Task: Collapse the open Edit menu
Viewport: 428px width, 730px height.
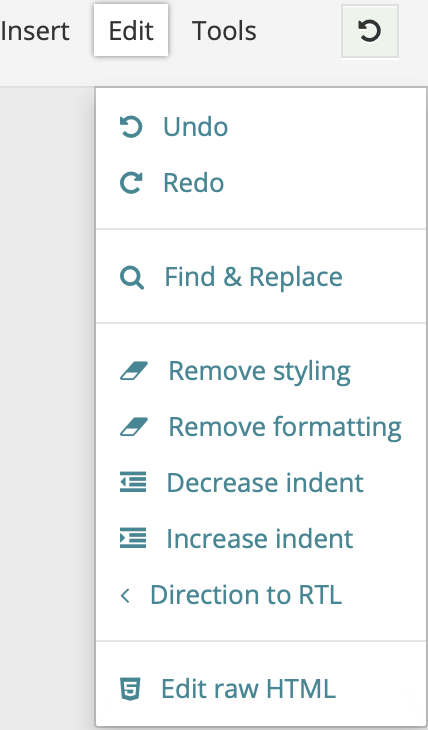Action: coord(131,31)
